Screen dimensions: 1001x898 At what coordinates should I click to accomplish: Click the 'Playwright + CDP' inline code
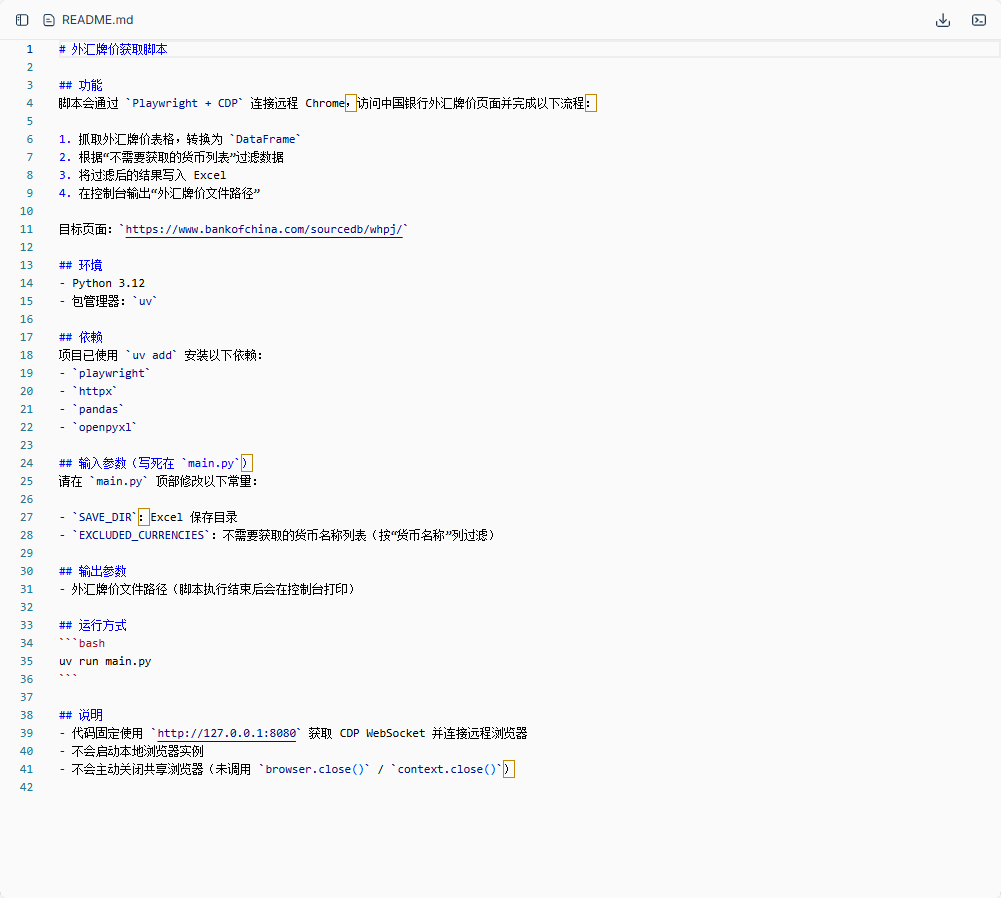pyautogui.click(x=184, y=103)
